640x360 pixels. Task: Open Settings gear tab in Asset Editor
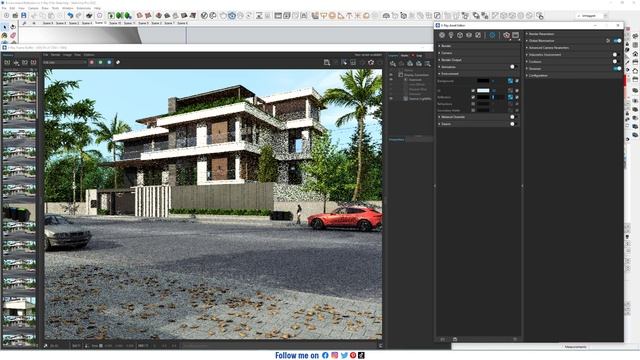click(492, 36)
